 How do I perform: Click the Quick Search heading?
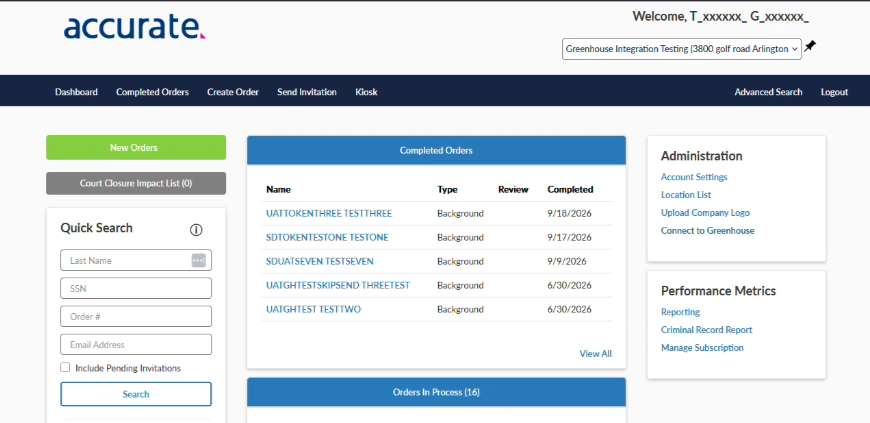(x=97, y=228)
